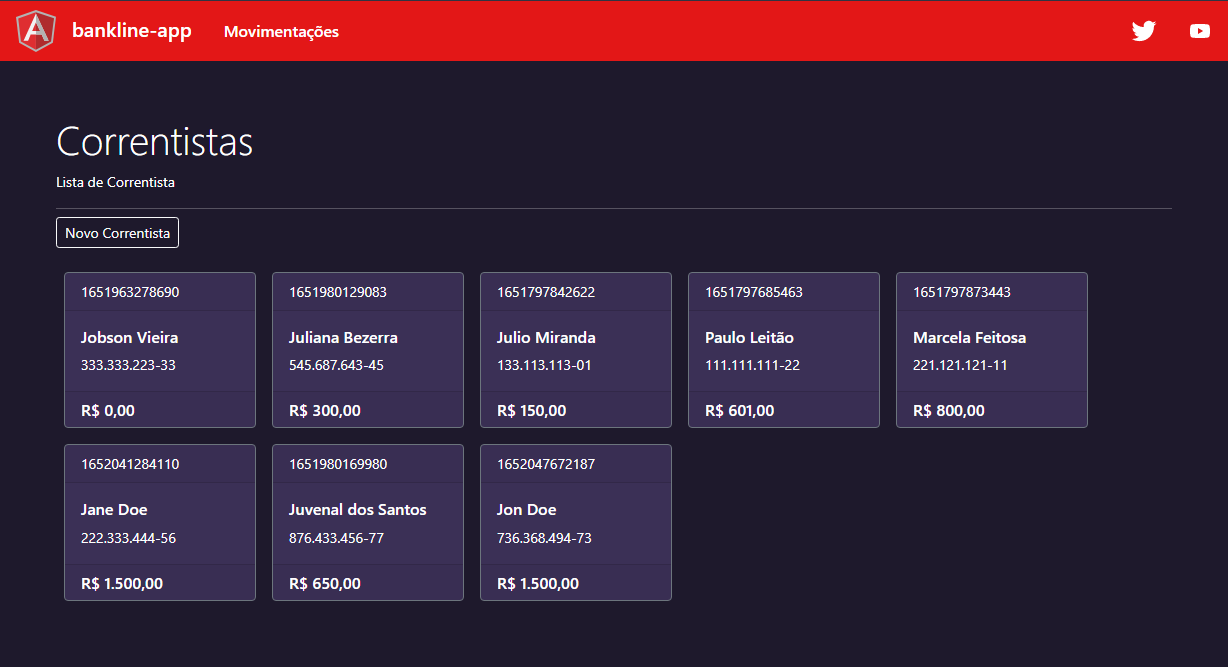Click the balance R$ 300,00
Image resolution: width=1228 pixels, height=667 pixels.
click(325, 410)
